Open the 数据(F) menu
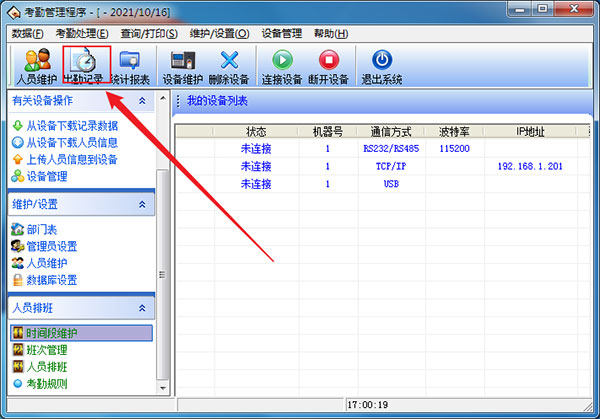Image resolution: width=600 pixels, height=419 pixels. point(28,34)
